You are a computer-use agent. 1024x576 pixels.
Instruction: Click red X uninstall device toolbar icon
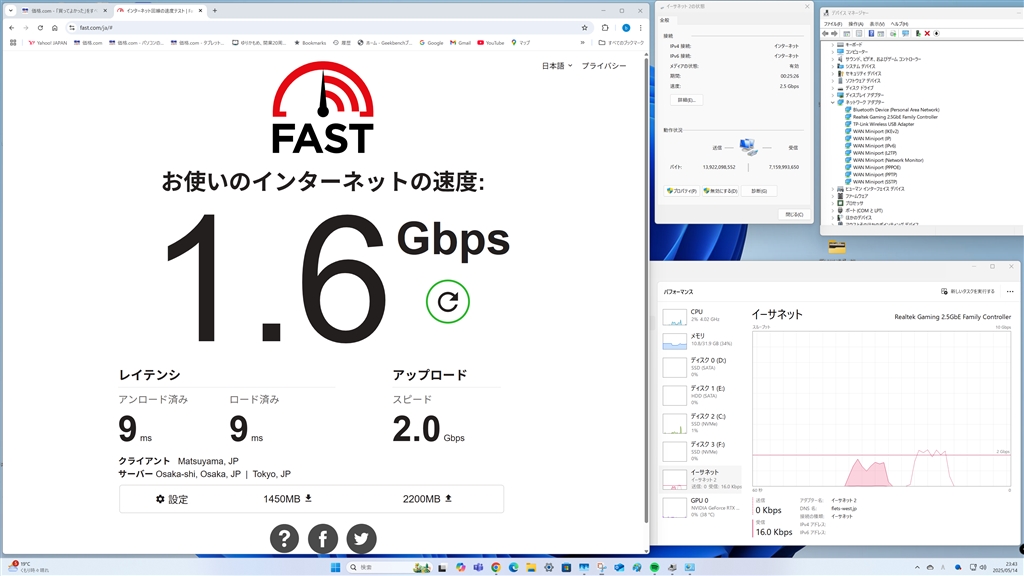927,33
